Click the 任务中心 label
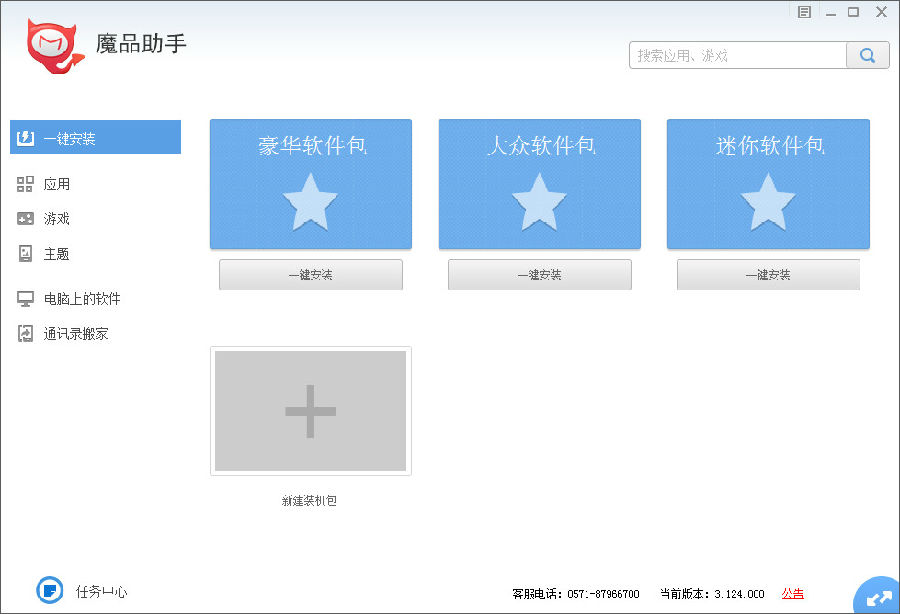The width and height of the screenshot is (900, 614). 102,591
